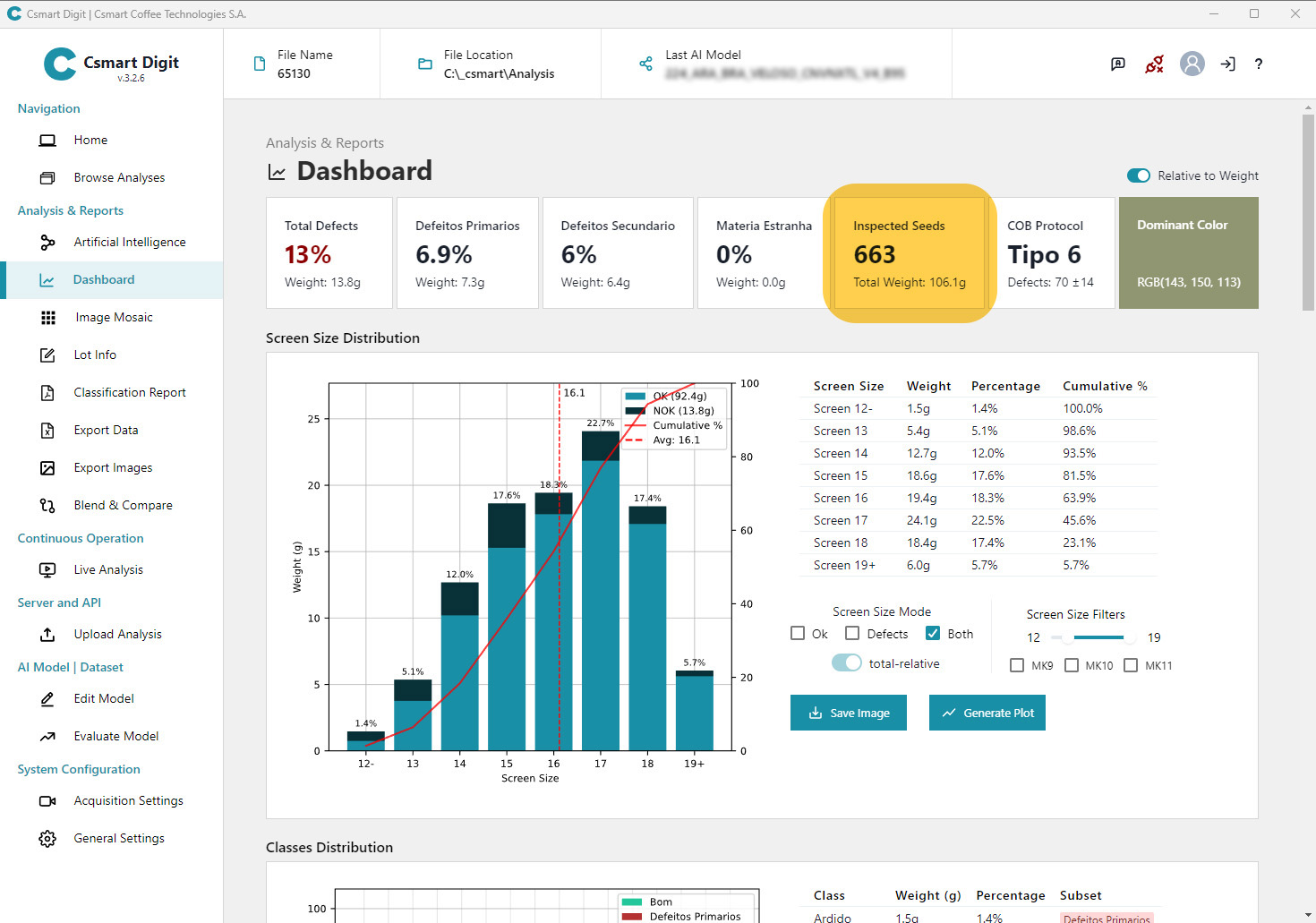Click the Screen Size Filters range slider
1316x923 pixels.
pos(1098,637)
